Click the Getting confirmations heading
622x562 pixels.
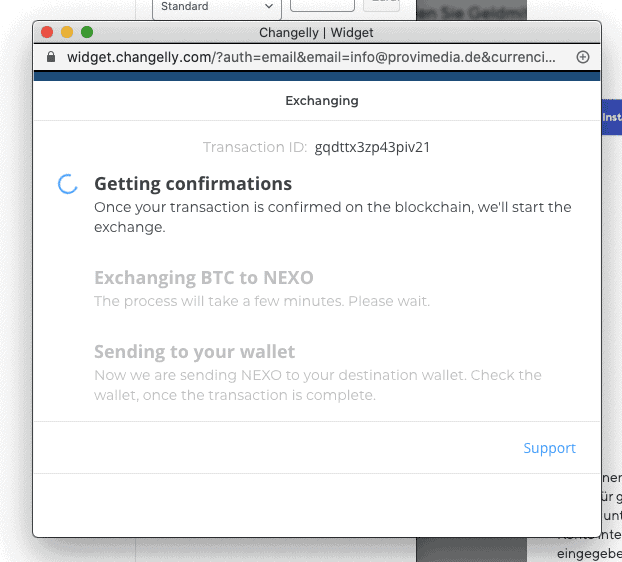193,184
